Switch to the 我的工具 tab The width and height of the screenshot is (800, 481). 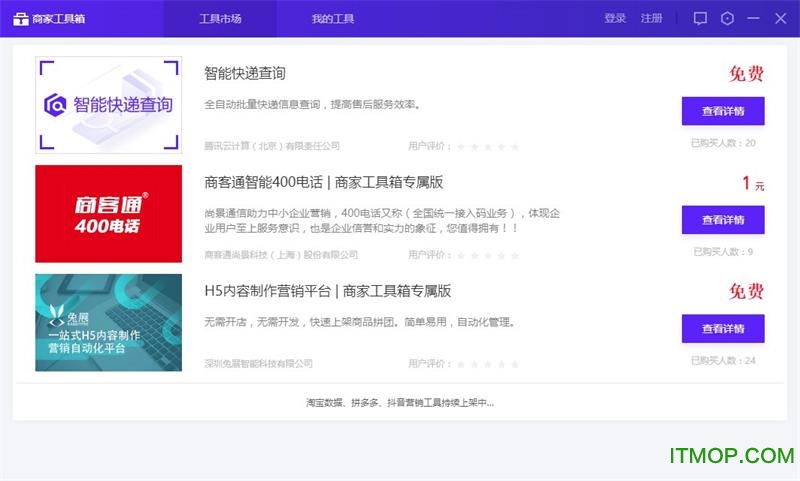[332, 18]
